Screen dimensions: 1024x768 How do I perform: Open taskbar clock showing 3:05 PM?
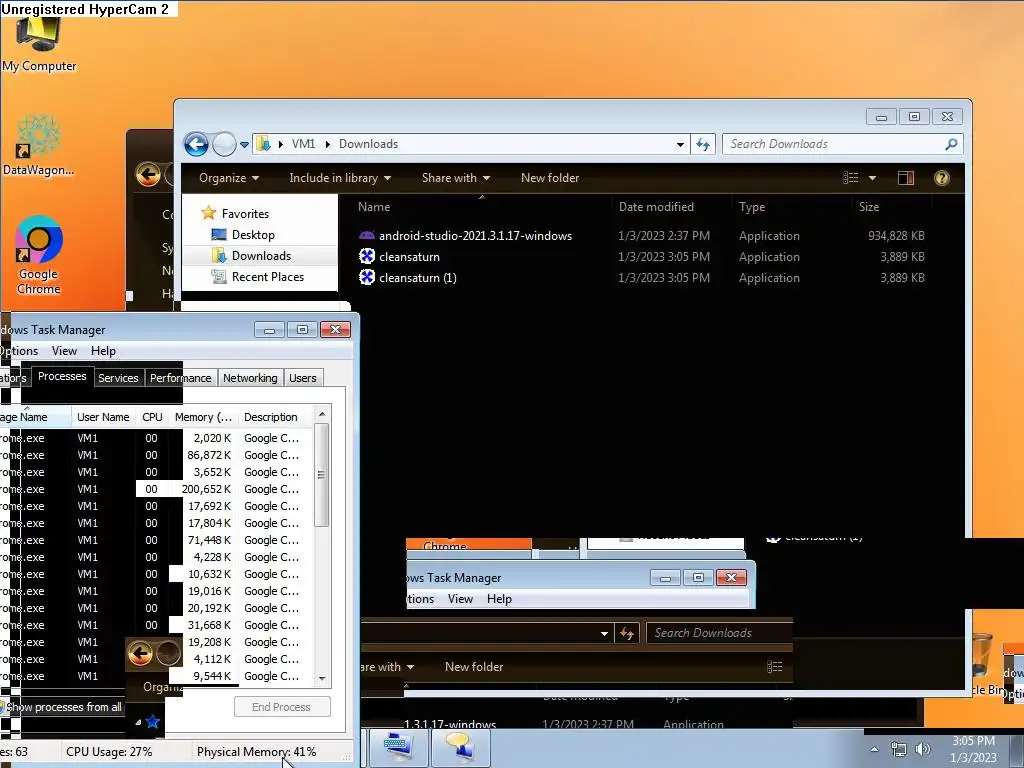click(x=973, y=749)
